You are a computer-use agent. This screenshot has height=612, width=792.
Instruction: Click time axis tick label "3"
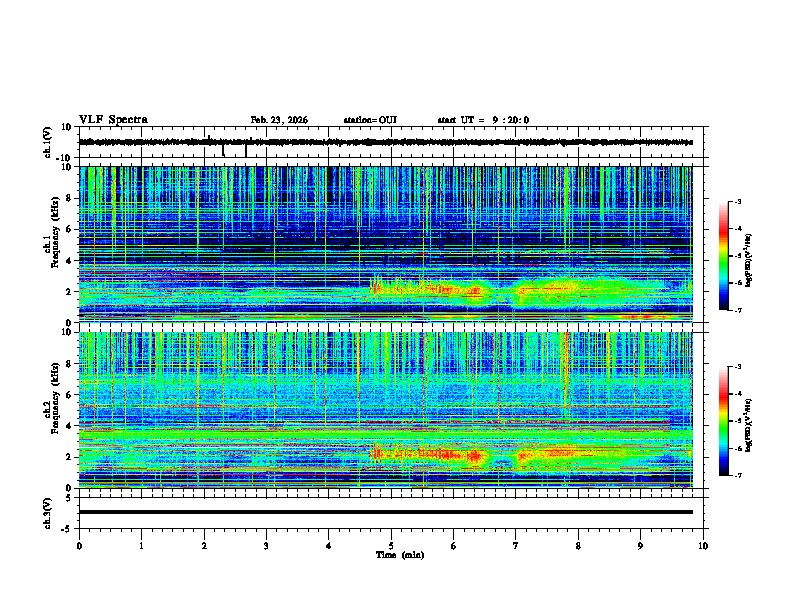click(266, 546)
